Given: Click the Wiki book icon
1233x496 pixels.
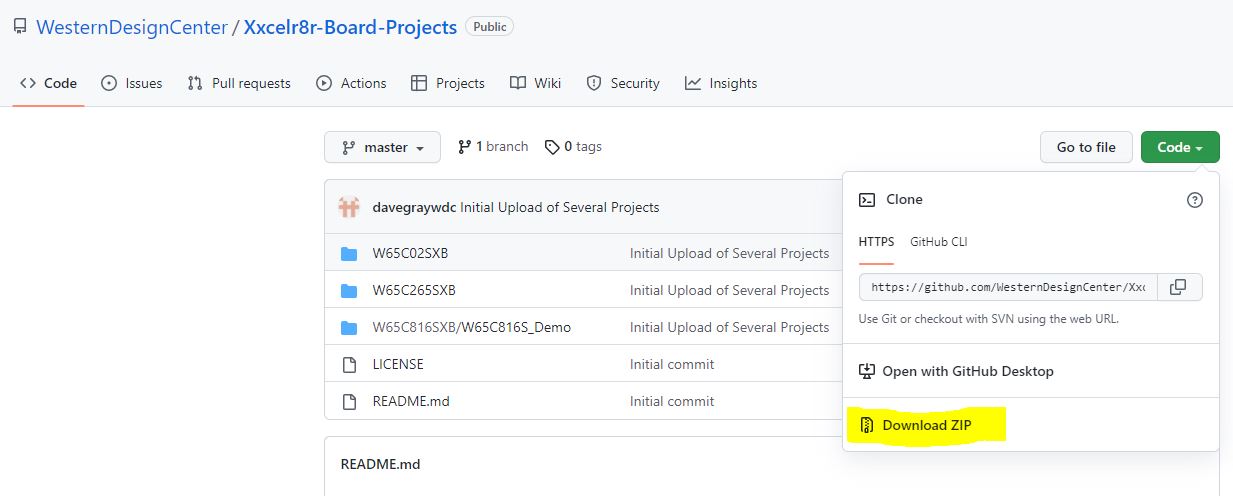Looking at the screenshot, I should point(518,83).
